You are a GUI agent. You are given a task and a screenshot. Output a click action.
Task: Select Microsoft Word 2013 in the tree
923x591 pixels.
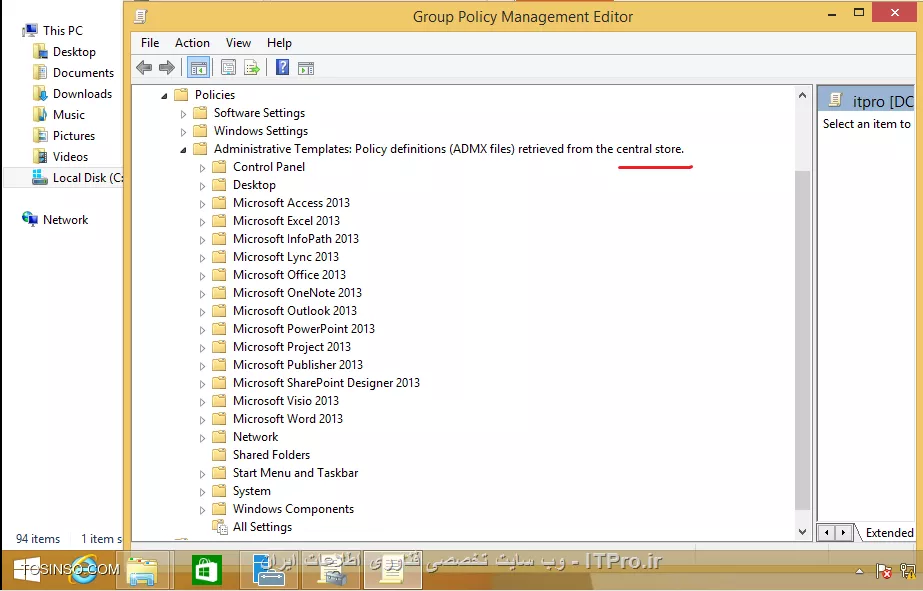point(288,419)
